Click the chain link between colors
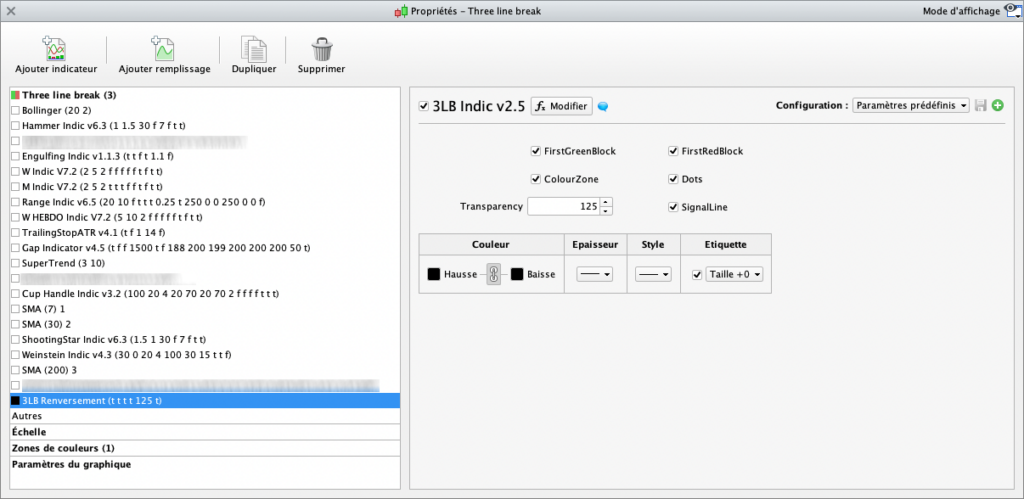This screenshot has height=499, width=1024. (x=494, y=274)
